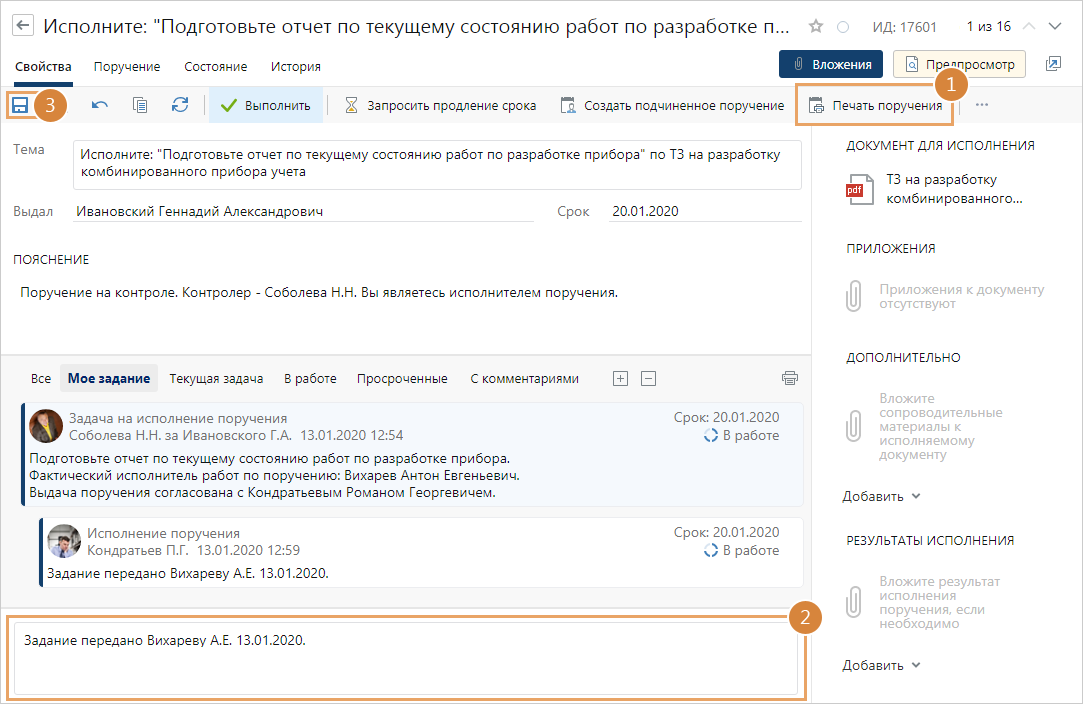Click the Вложения button
Viewport: 1083px width, 704px height.
[830, 64]
